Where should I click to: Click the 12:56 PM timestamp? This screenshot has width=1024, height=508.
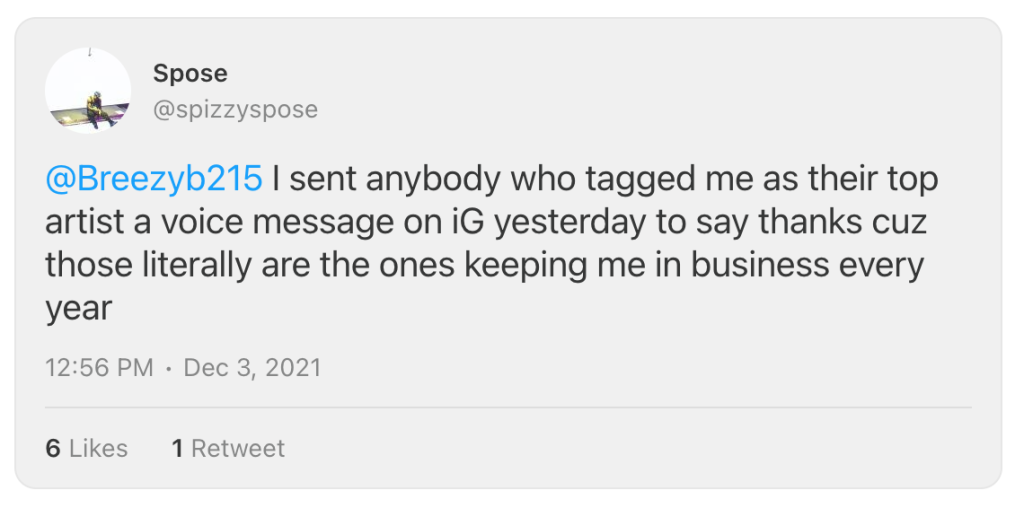[x=99, y=367]
